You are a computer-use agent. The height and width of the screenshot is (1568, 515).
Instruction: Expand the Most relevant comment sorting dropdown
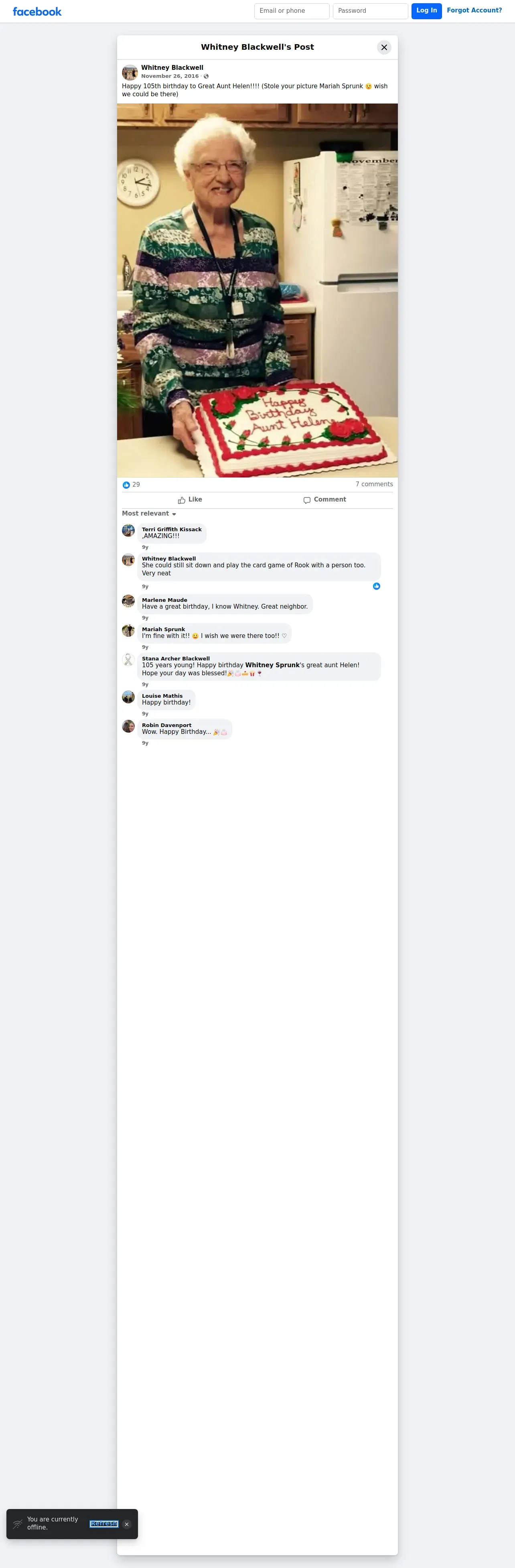pyautogui.click(x=149, y=514)
